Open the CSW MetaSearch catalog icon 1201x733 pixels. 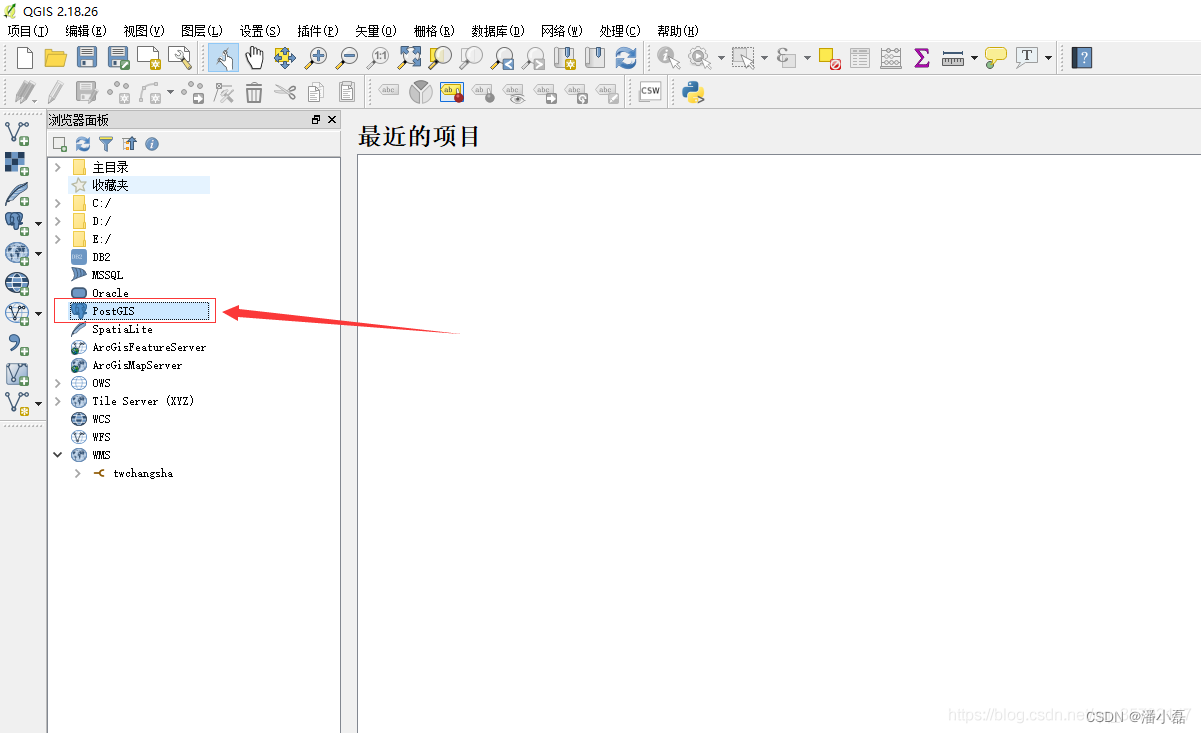[650, 92]
